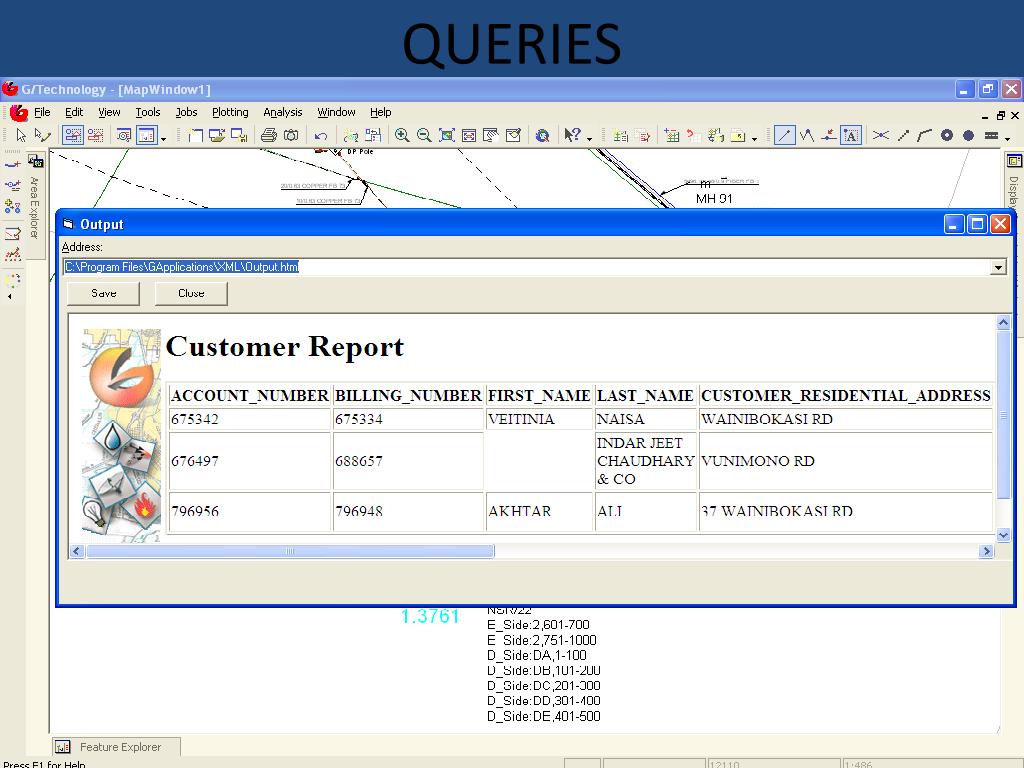Click the arc drawing tool icon

tap(924, 135)
